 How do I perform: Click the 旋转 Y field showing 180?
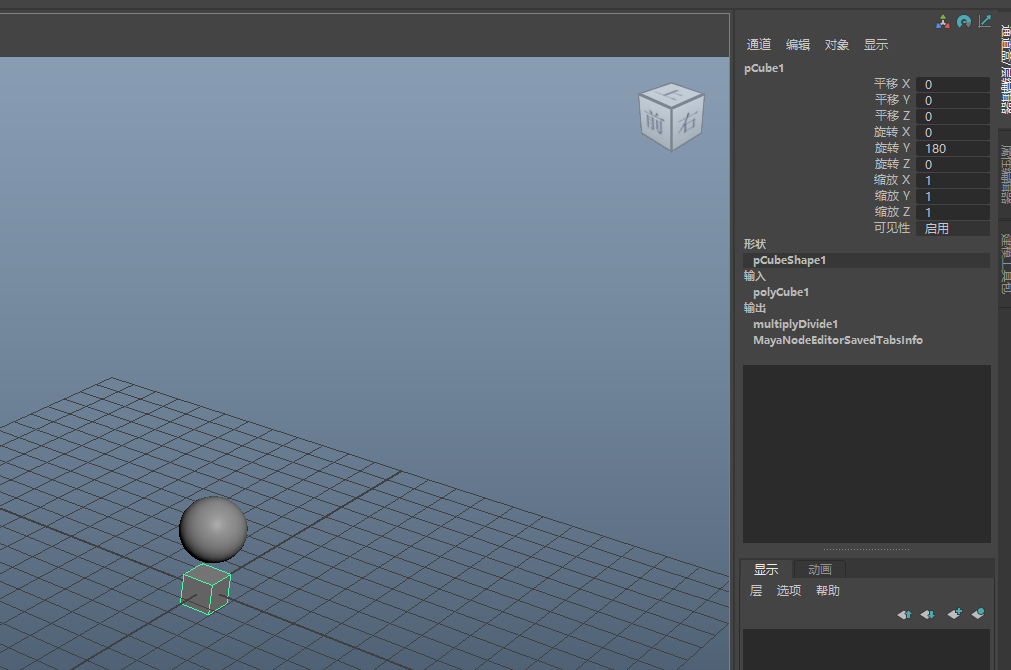point(952,148)
